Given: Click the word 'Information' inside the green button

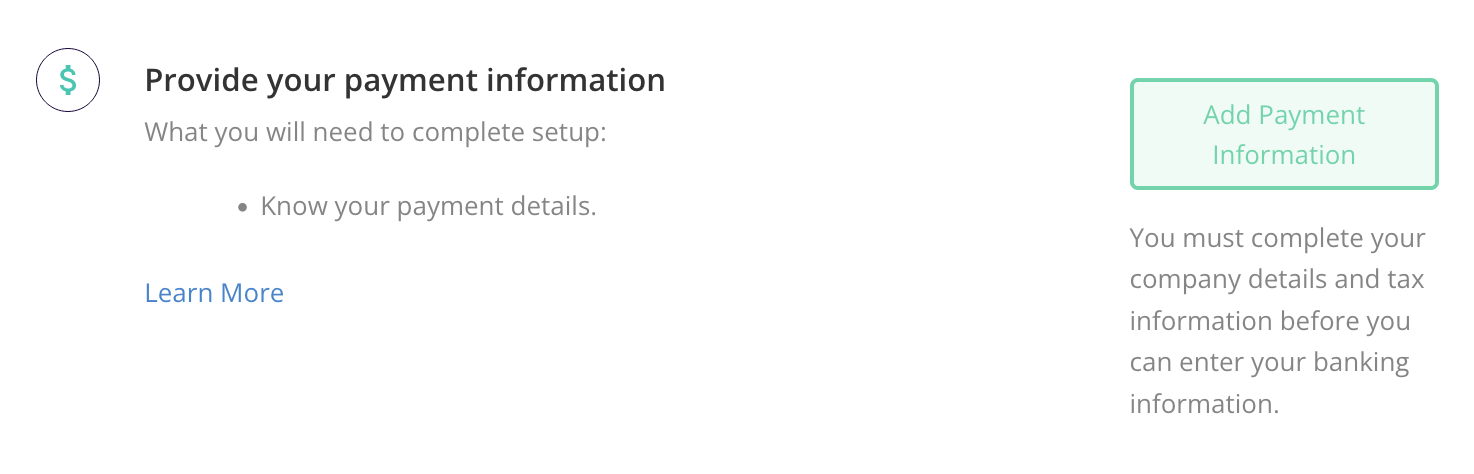Looking at the screenshot, I should coord(1284,155).
